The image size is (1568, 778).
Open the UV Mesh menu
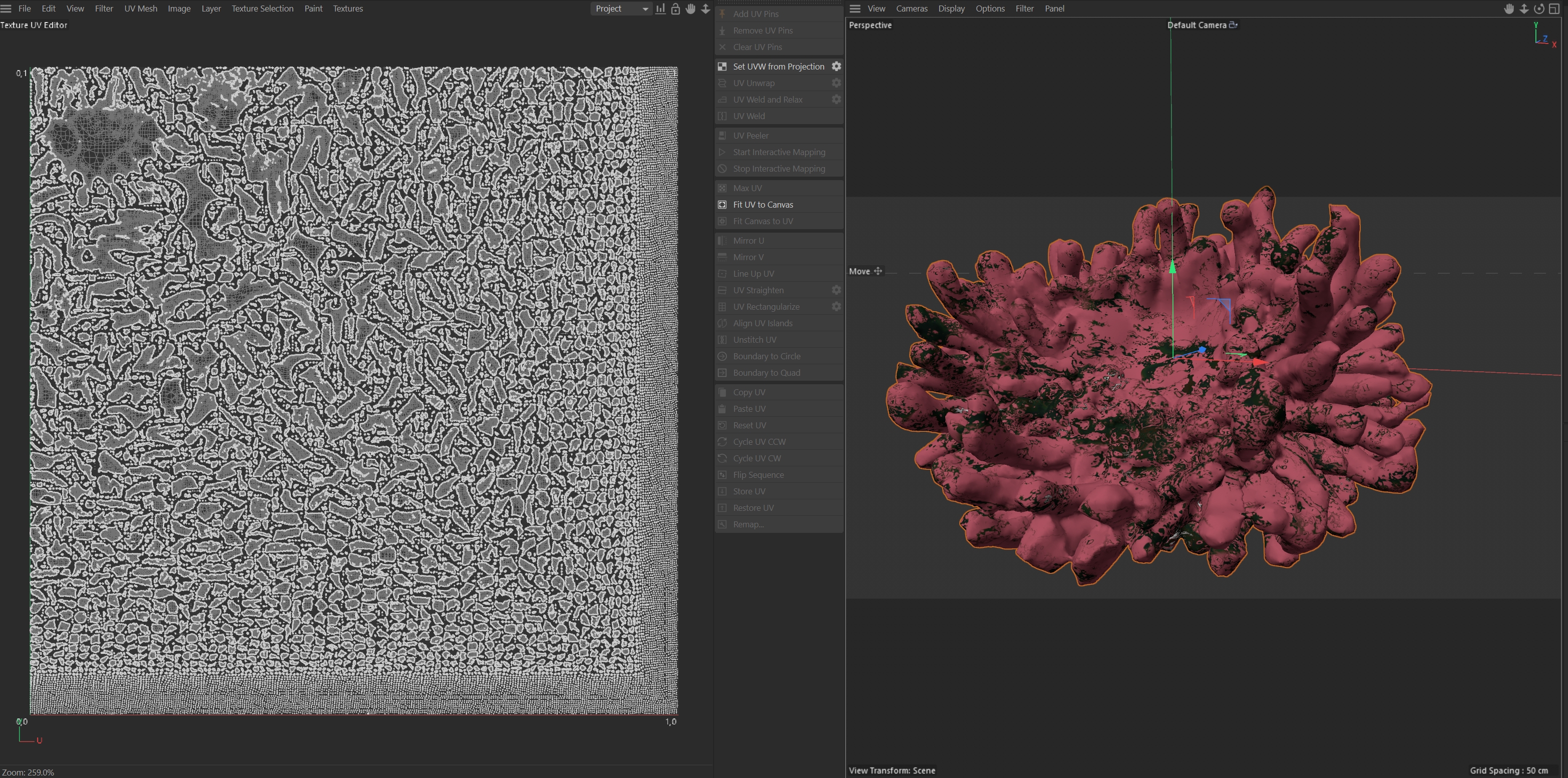tap(141, 9)
